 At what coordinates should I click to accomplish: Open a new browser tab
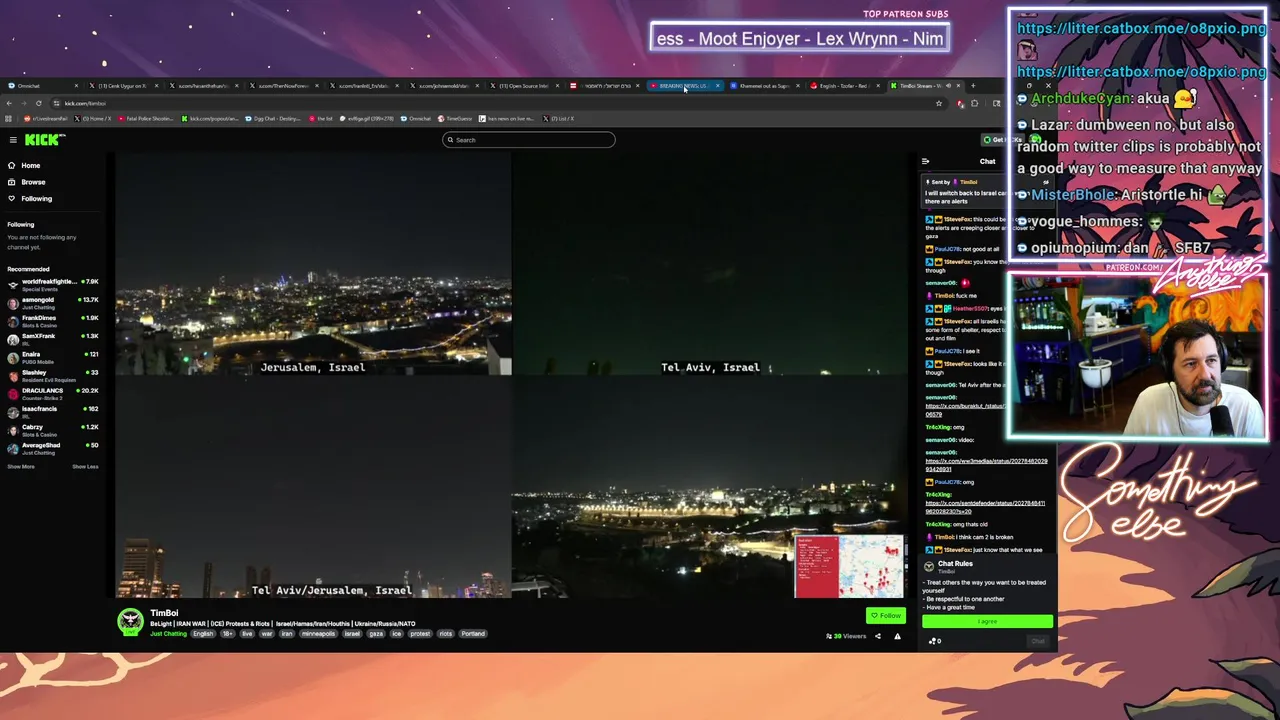click(973, 86)
